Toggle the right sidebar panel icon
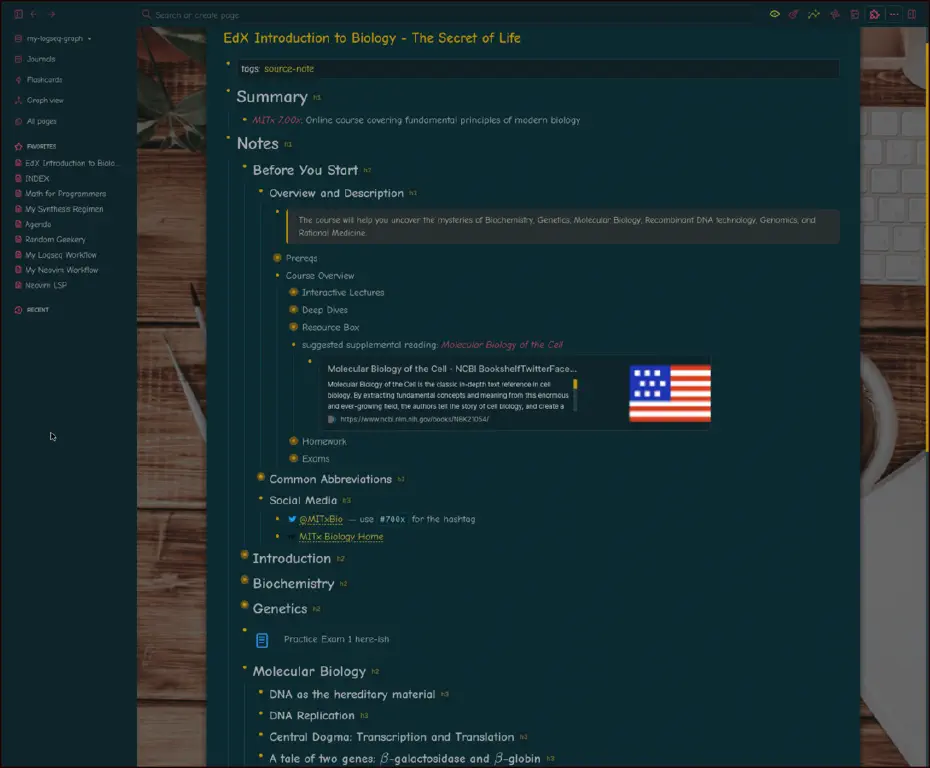 click(x=912, y=14)
